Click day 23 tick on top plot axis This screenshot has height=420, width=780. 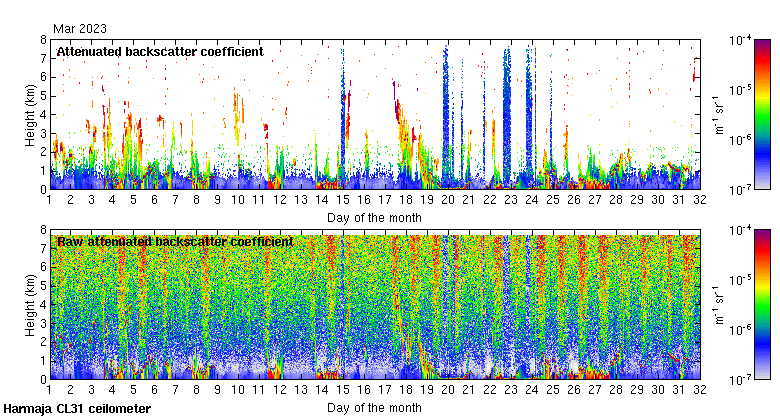click(511, 200)
